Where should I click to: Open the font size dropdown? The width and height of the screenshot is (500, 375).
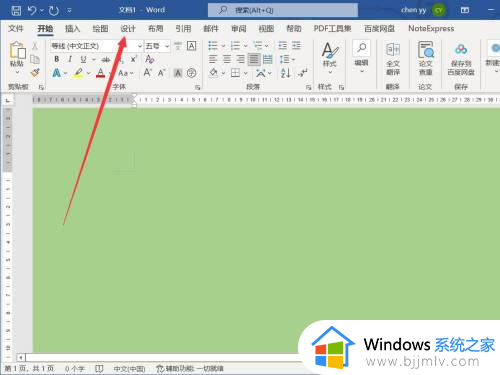[x=167, y=46]
